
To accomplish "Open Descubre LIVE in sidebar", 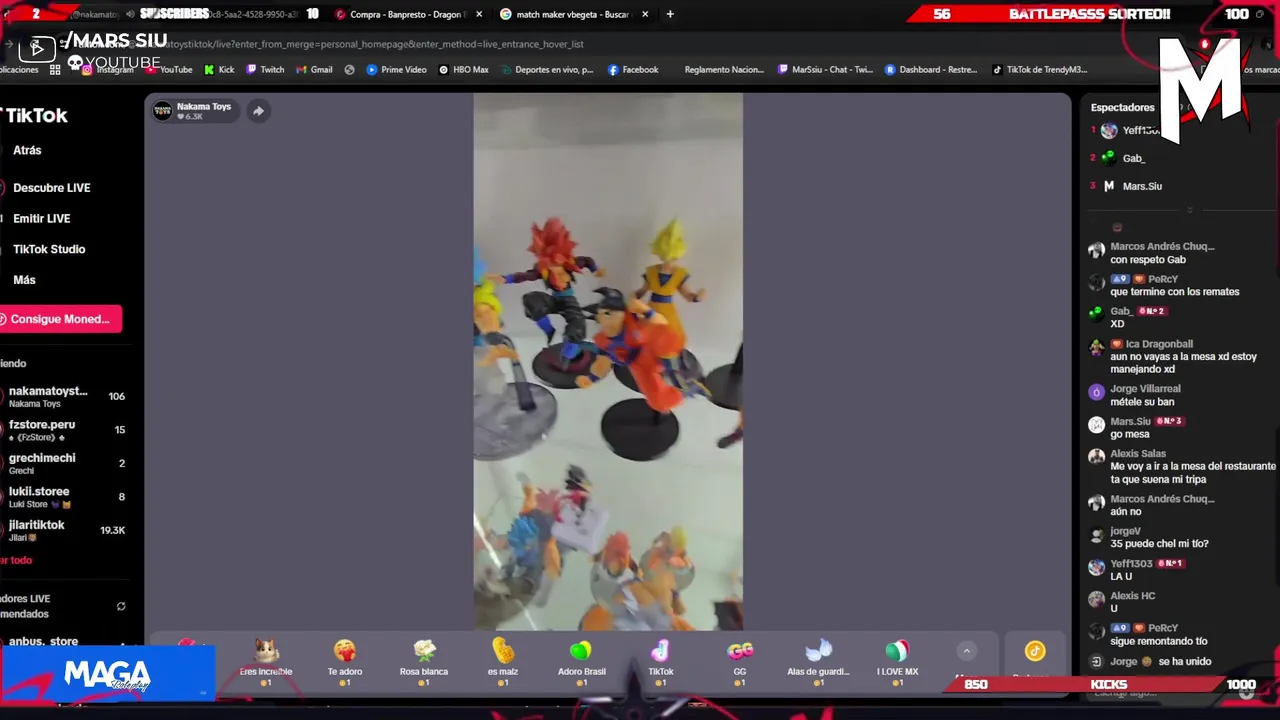I will tap(51, 188).
